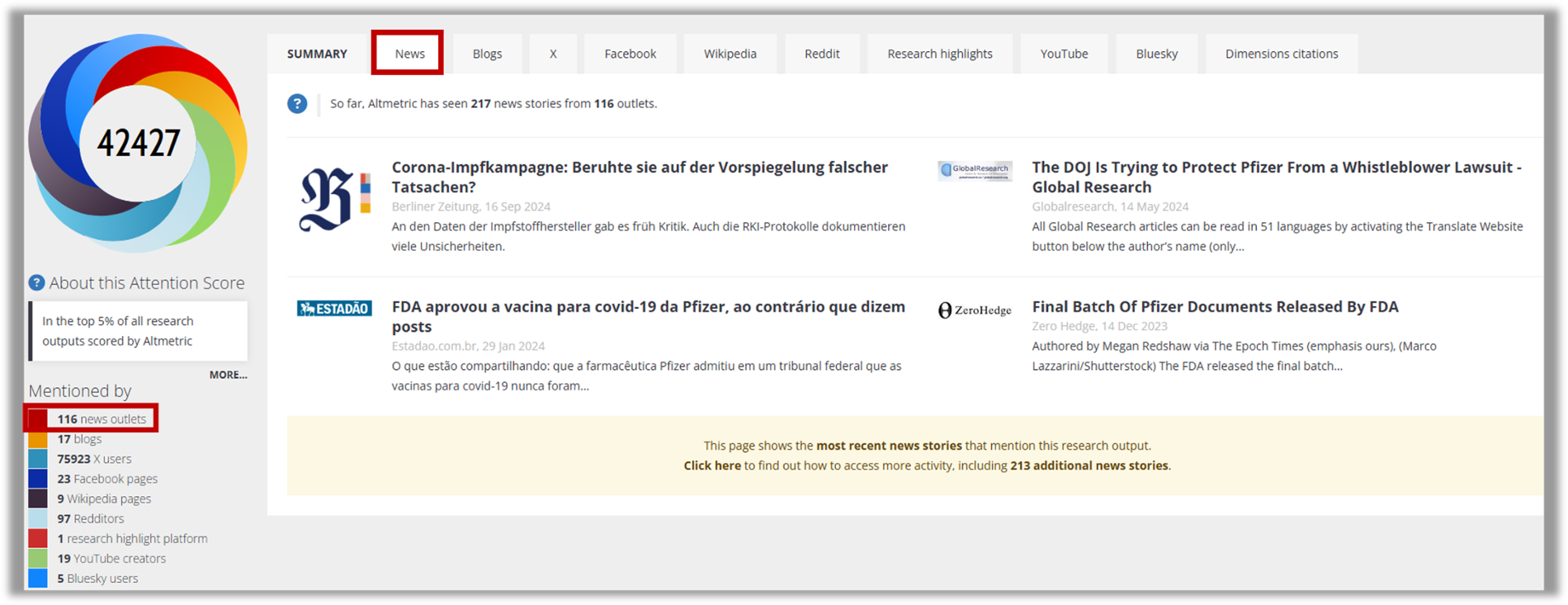Click About this Attention Score heading
Image resolution: width=1568 pixels, height=605 pixels.
147,283
